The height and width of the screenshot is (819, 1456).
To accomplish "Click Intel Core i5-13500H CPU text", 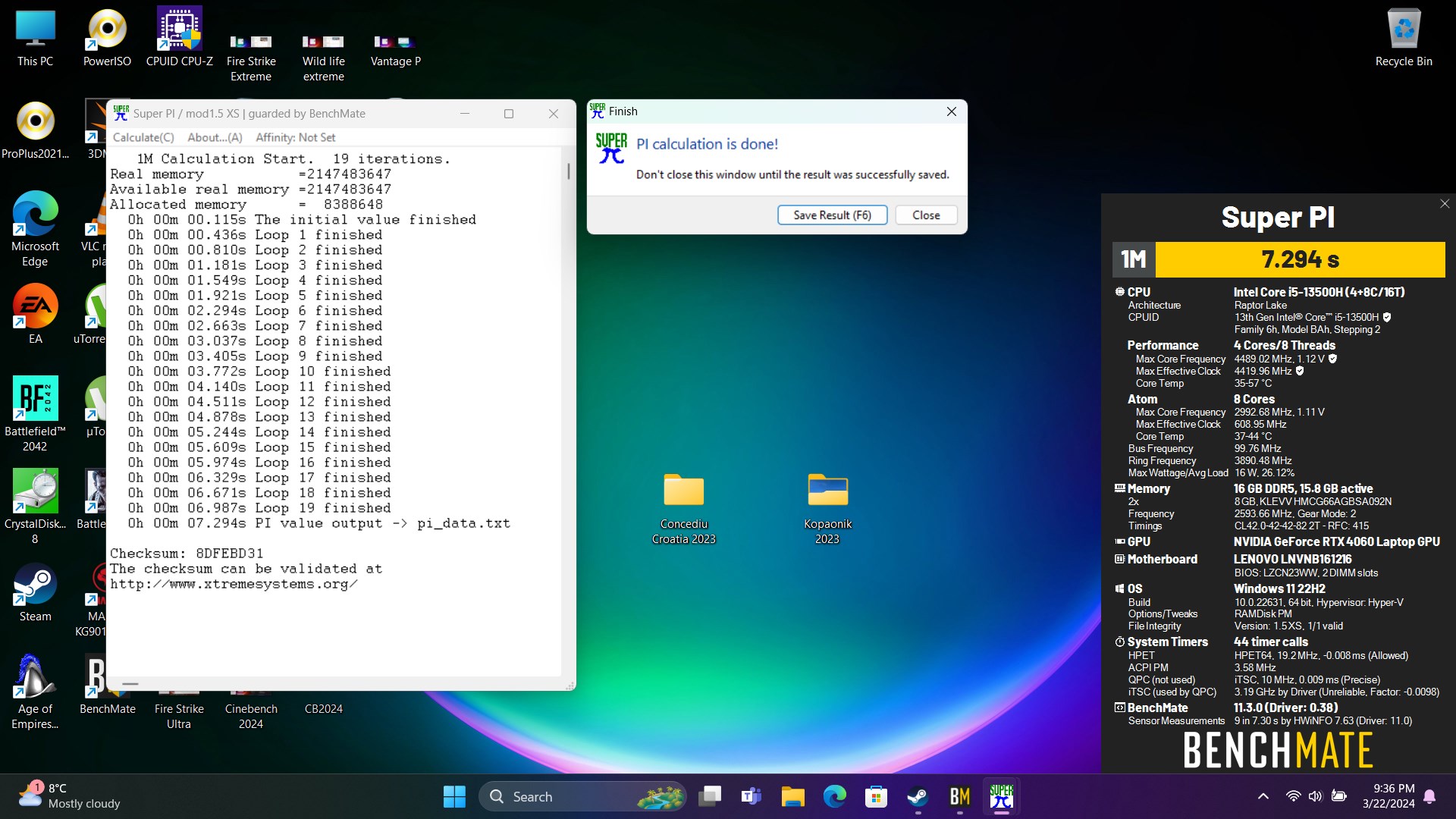I will (x=1319, y=292).
